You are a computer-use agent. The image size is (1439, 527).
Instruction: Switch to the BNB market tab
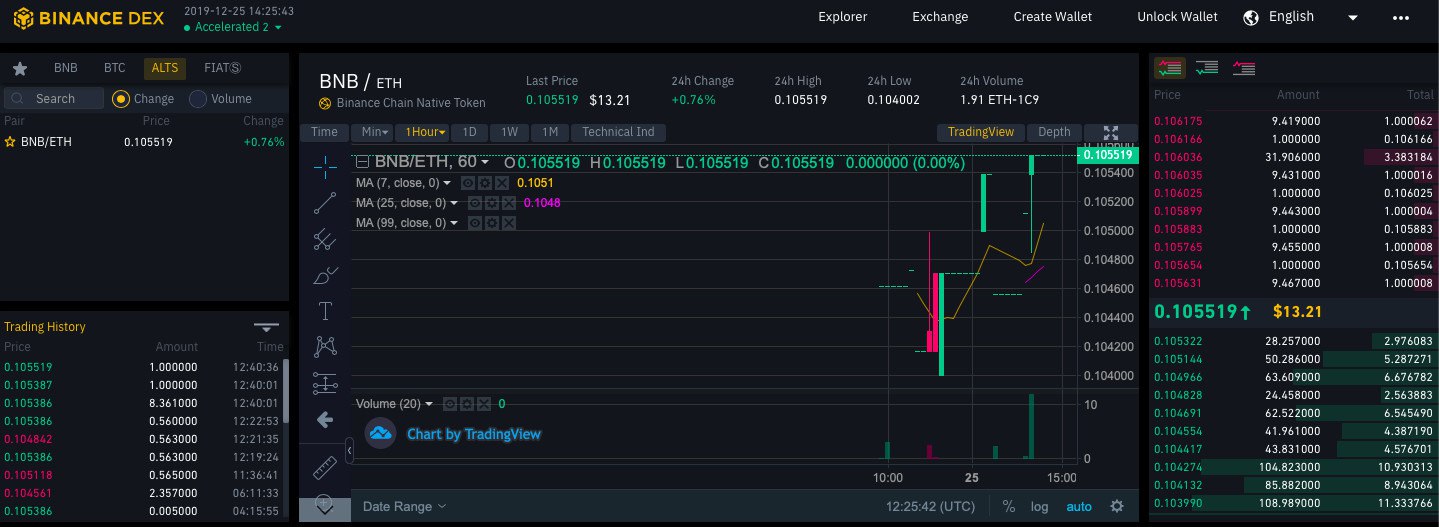(x=66, y=68)
